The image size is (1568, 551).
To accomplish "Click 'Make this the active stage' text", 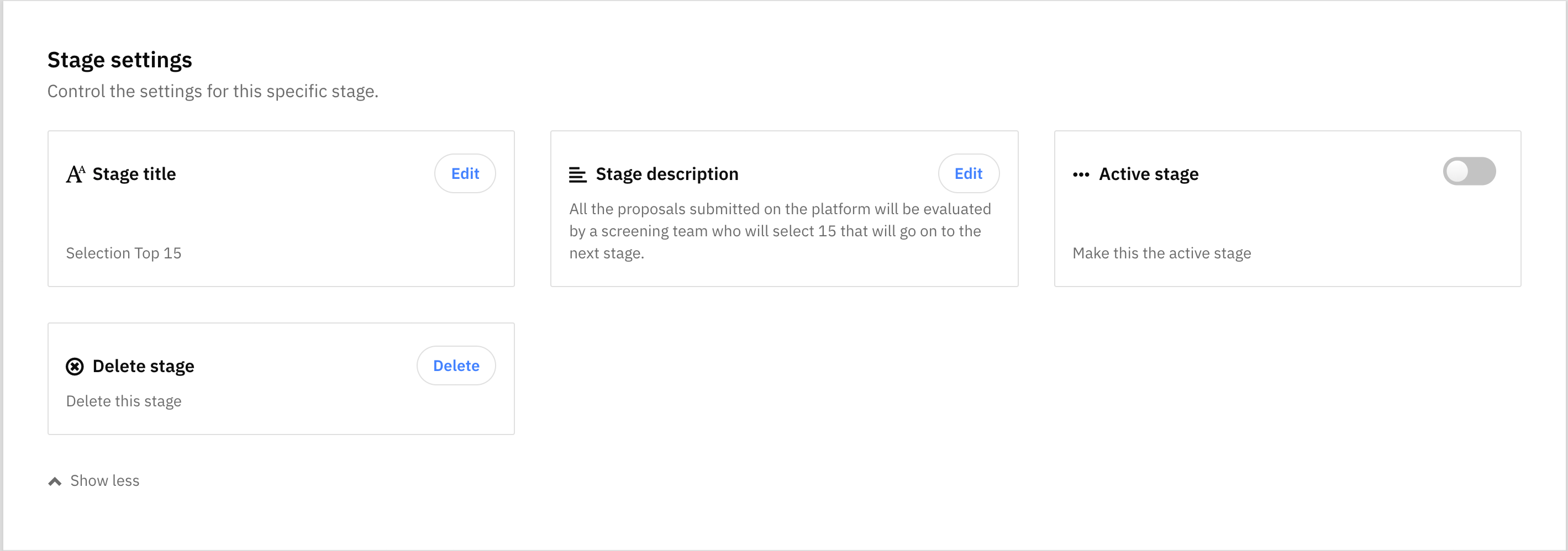I will click(1161, 253).
